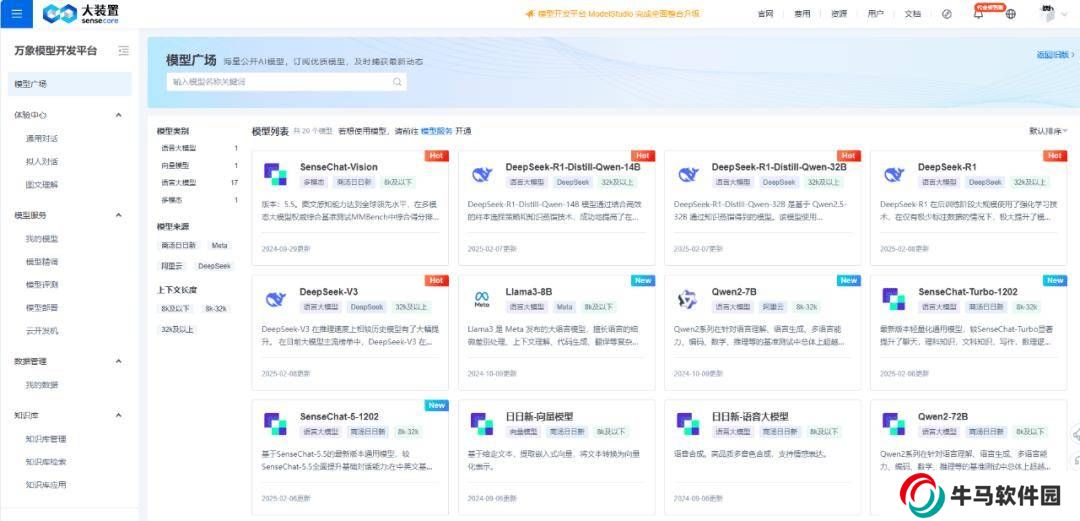Screen dimensions: 1080x521
Task: Open the 默认排序 sort dropdown
Action: point(1048,131)
